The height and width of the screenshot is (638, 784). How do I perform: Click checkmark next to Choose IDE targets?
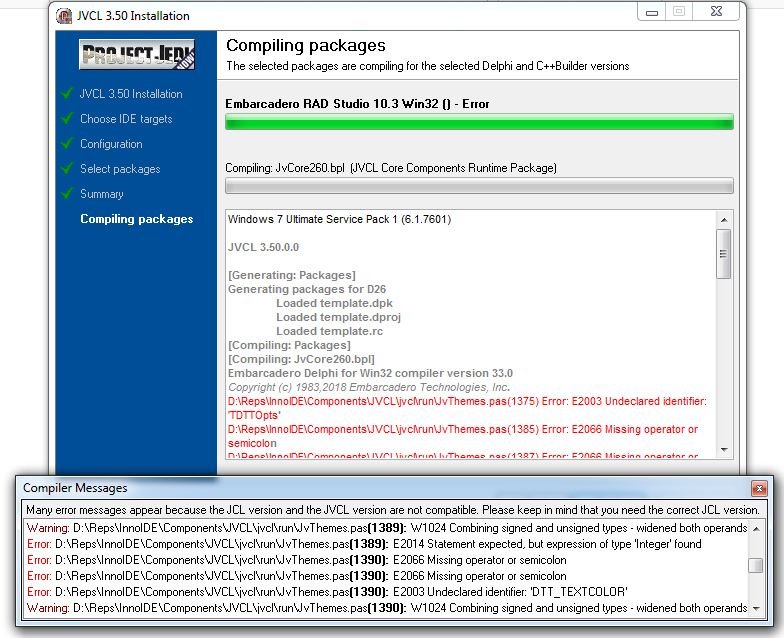click(65, 119)
